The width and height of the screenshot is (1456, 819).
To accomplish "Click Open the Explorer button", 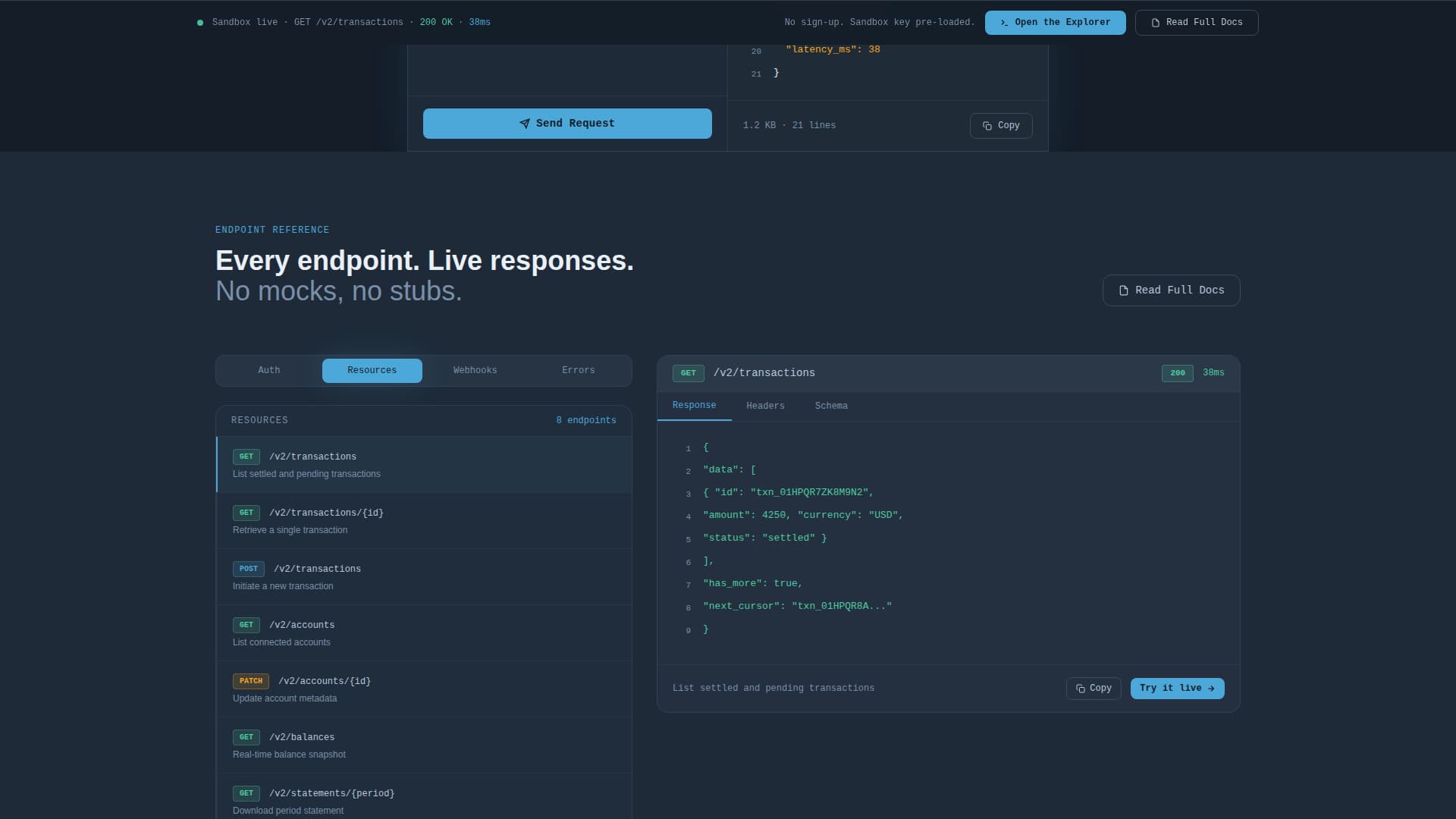I will pos(1056,23).
